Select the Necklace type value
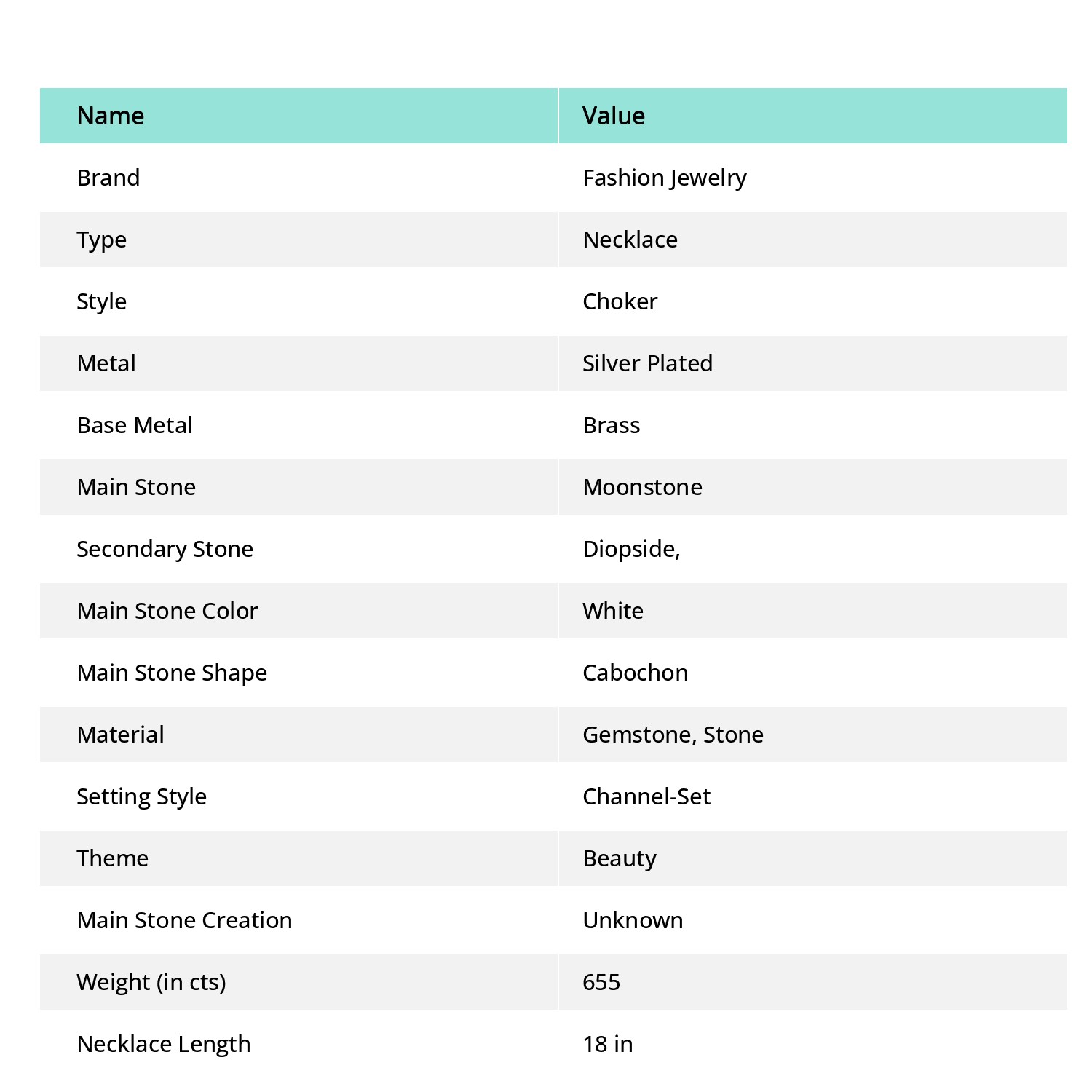1092x1092 pixels. pyautogui.click(x=630, y=240)
